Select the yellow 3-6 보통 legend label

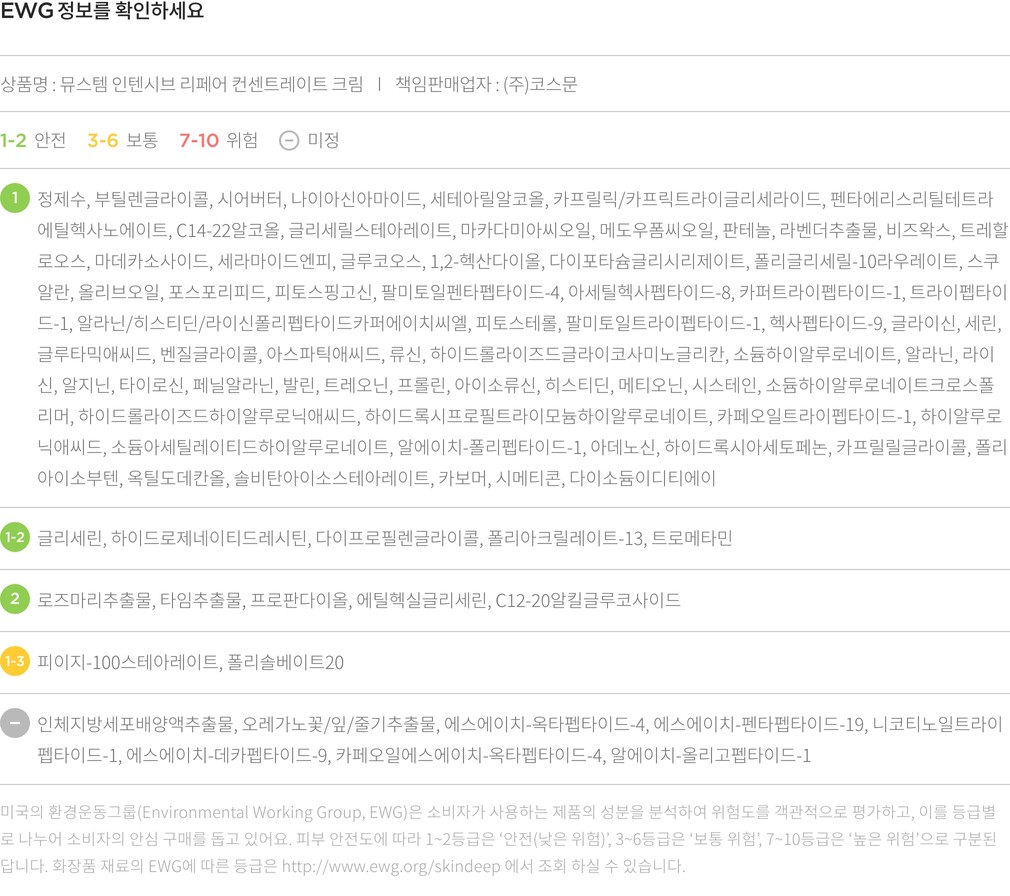point(122,140)
